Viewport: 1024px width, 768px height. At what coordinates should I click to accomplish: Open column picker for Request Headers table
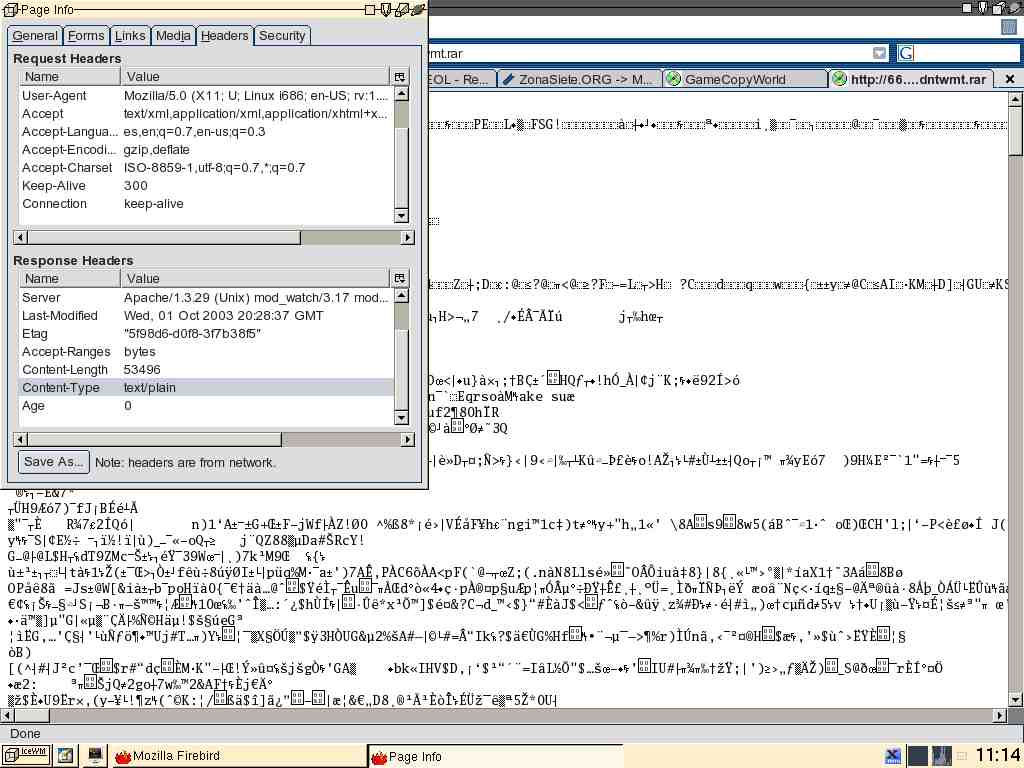(x=400, y=76)
